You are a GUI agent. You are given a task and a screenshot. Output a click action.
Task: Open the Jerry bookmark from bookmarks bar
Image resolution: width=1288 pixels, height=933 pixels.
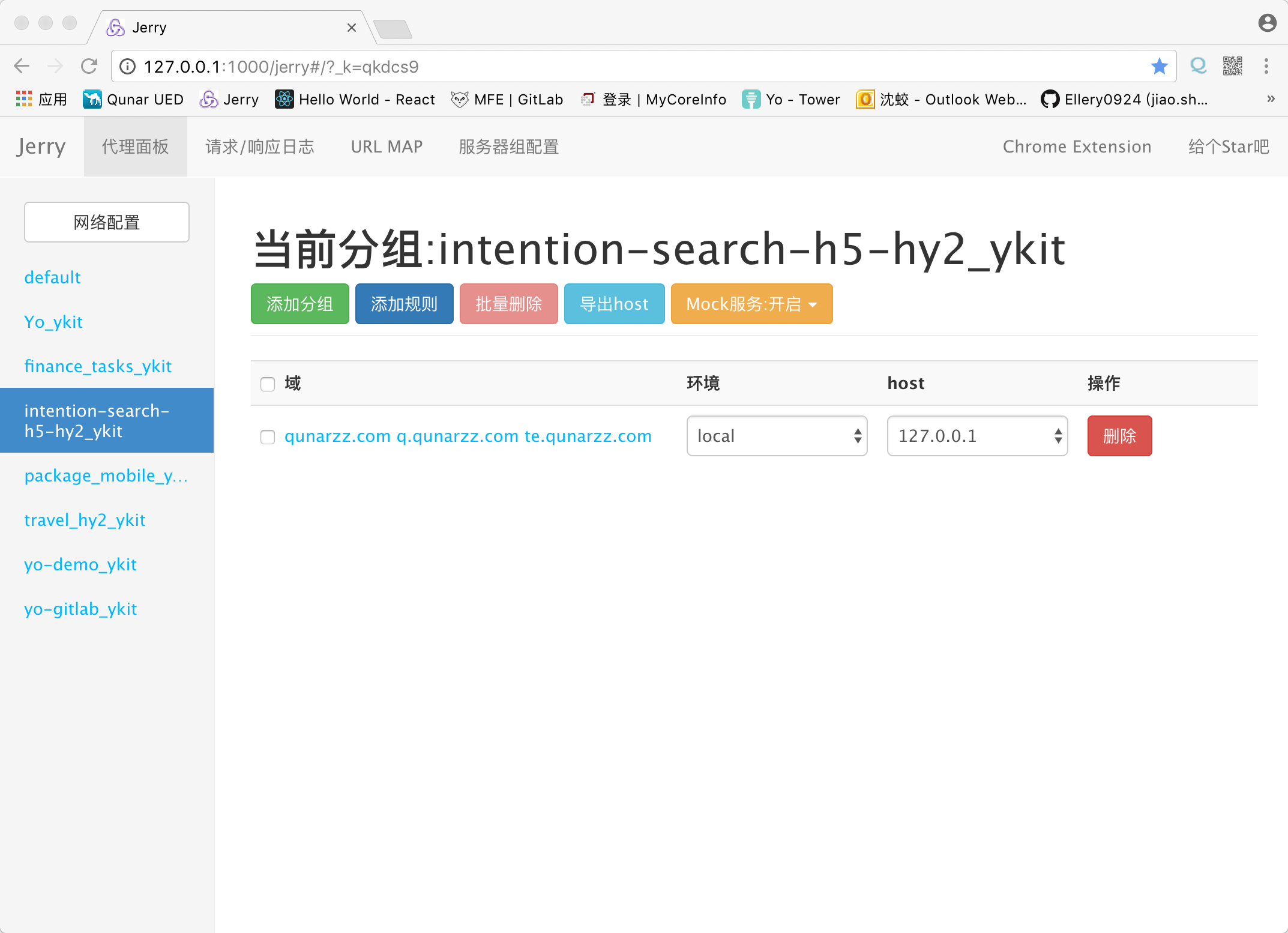tap(228, 99)
